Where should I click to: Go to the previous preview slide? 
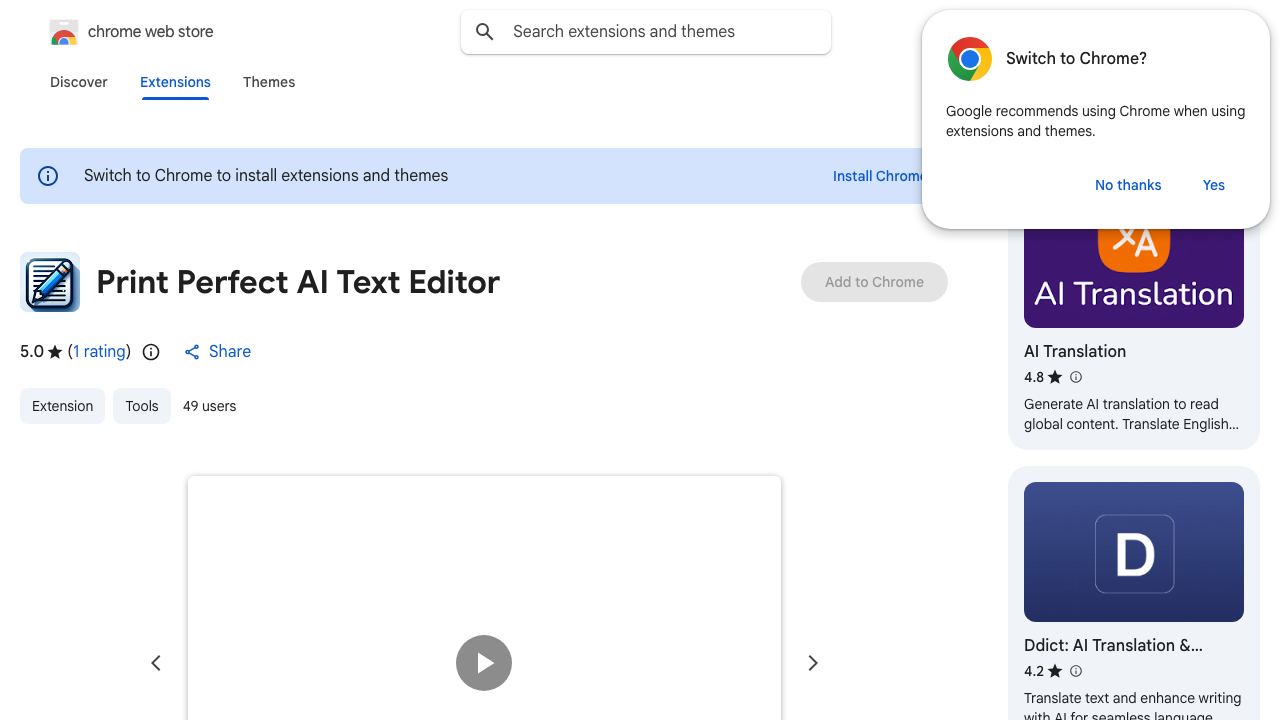156,663
